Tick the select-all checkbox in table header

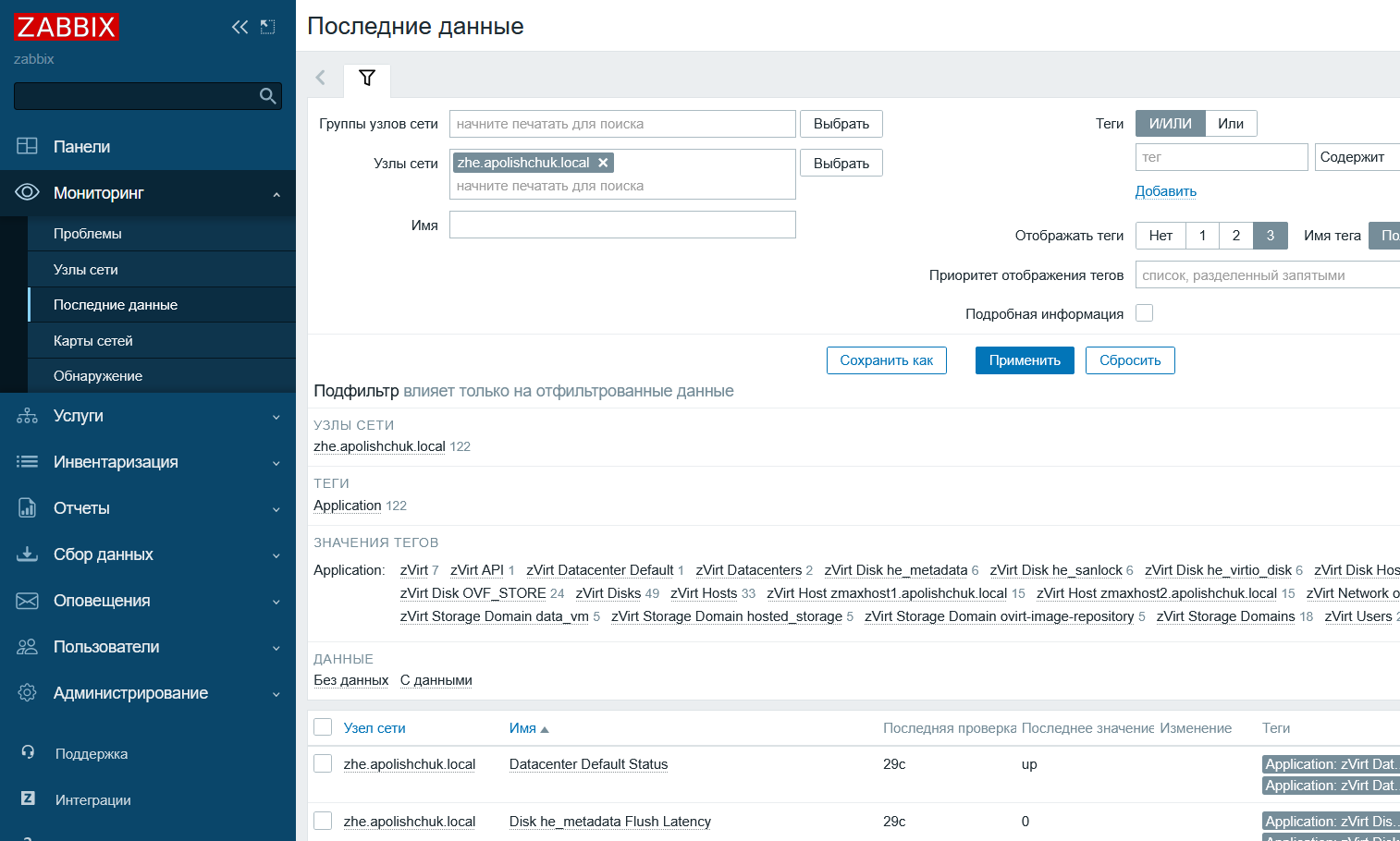coord(323,727)
